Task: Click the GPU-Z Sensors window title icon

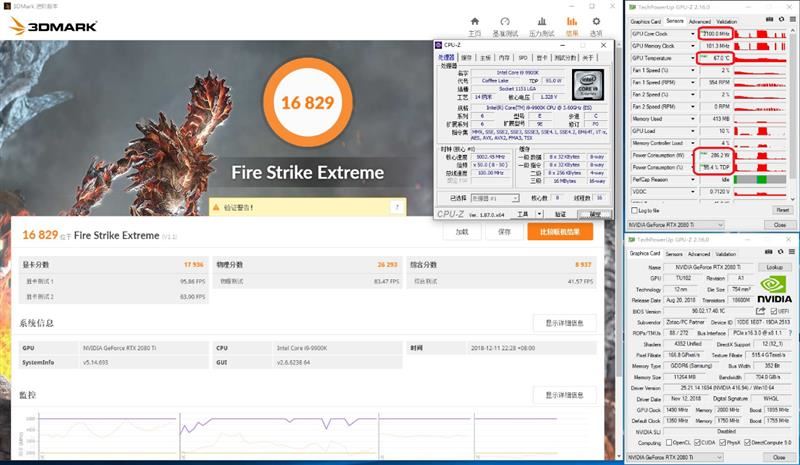Action: (x=633, y=7)
